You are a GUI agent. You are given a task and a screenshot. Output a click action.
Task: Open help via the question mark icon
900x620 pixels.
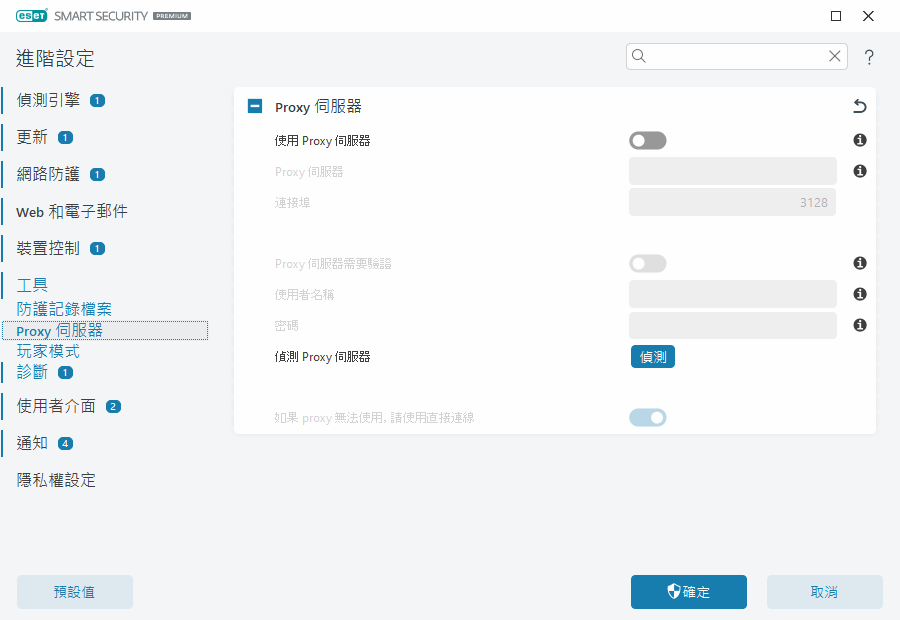(x=868, y=57)
